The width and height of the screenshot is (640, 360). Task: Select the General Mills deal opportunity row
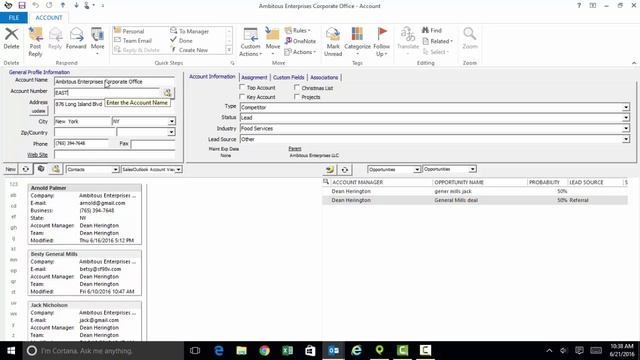click(x=475, y=200)
